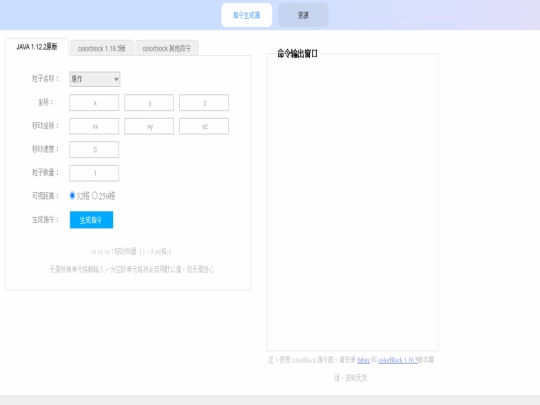540x405 pixels.
Task: Select the JAVA 1.12.2原版 tab
Action: click(37, 47)
